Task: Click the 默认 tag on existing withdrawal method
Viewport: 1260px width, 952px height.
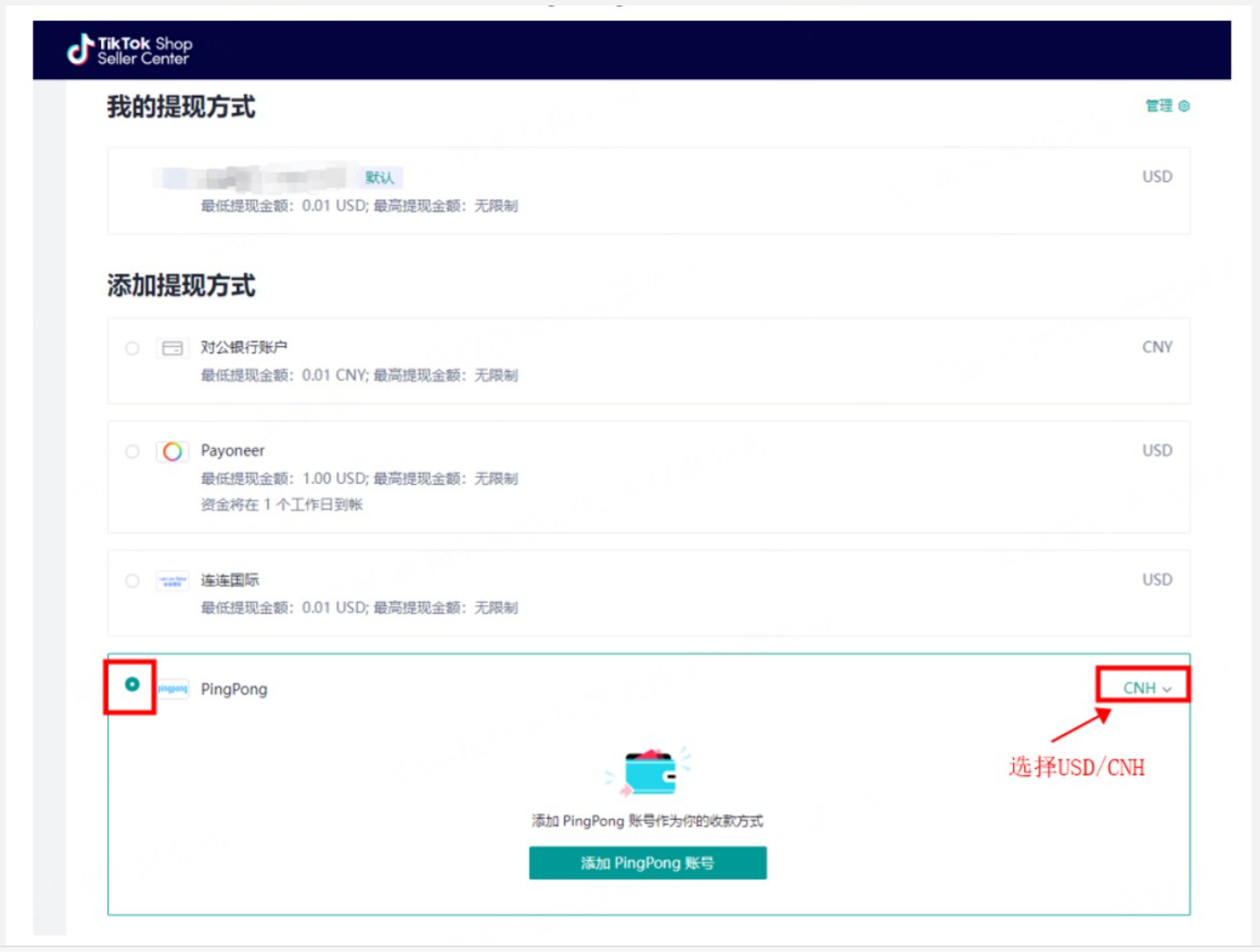Action: pyautogui.click(x=379, y=177)
